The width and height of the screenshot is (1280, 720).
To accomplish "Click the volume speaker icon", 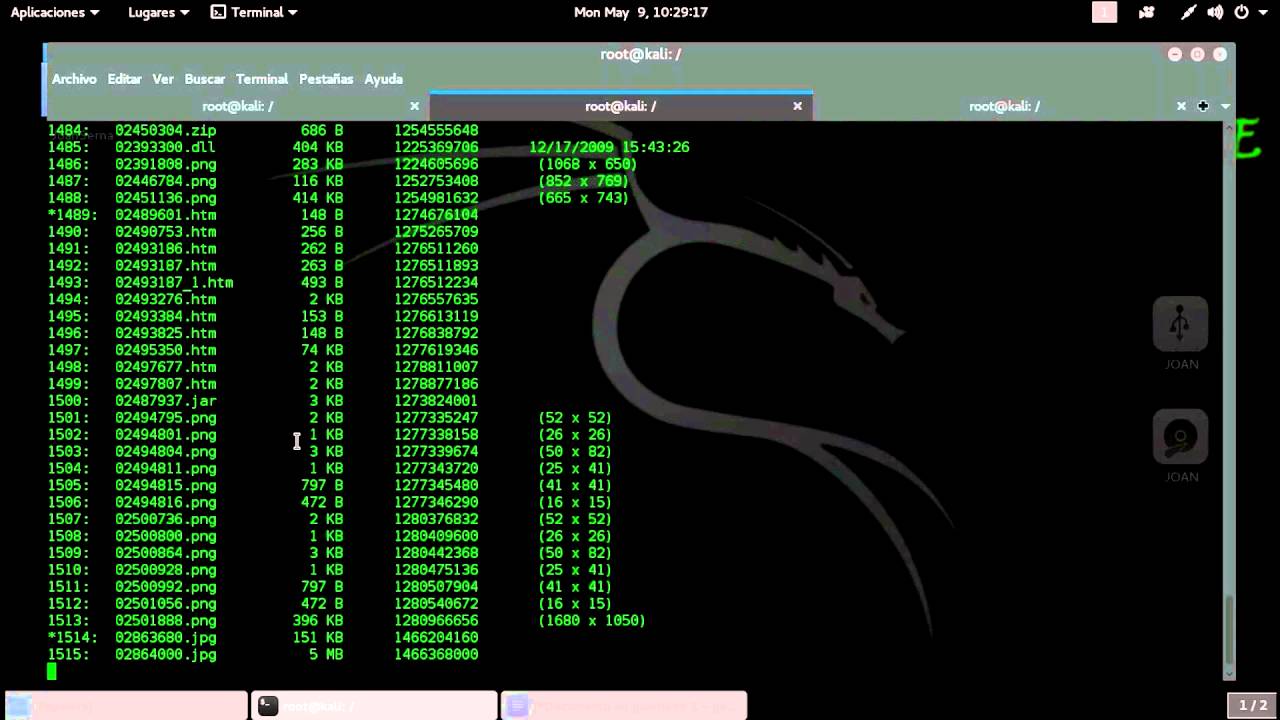I will (1215, 13).
